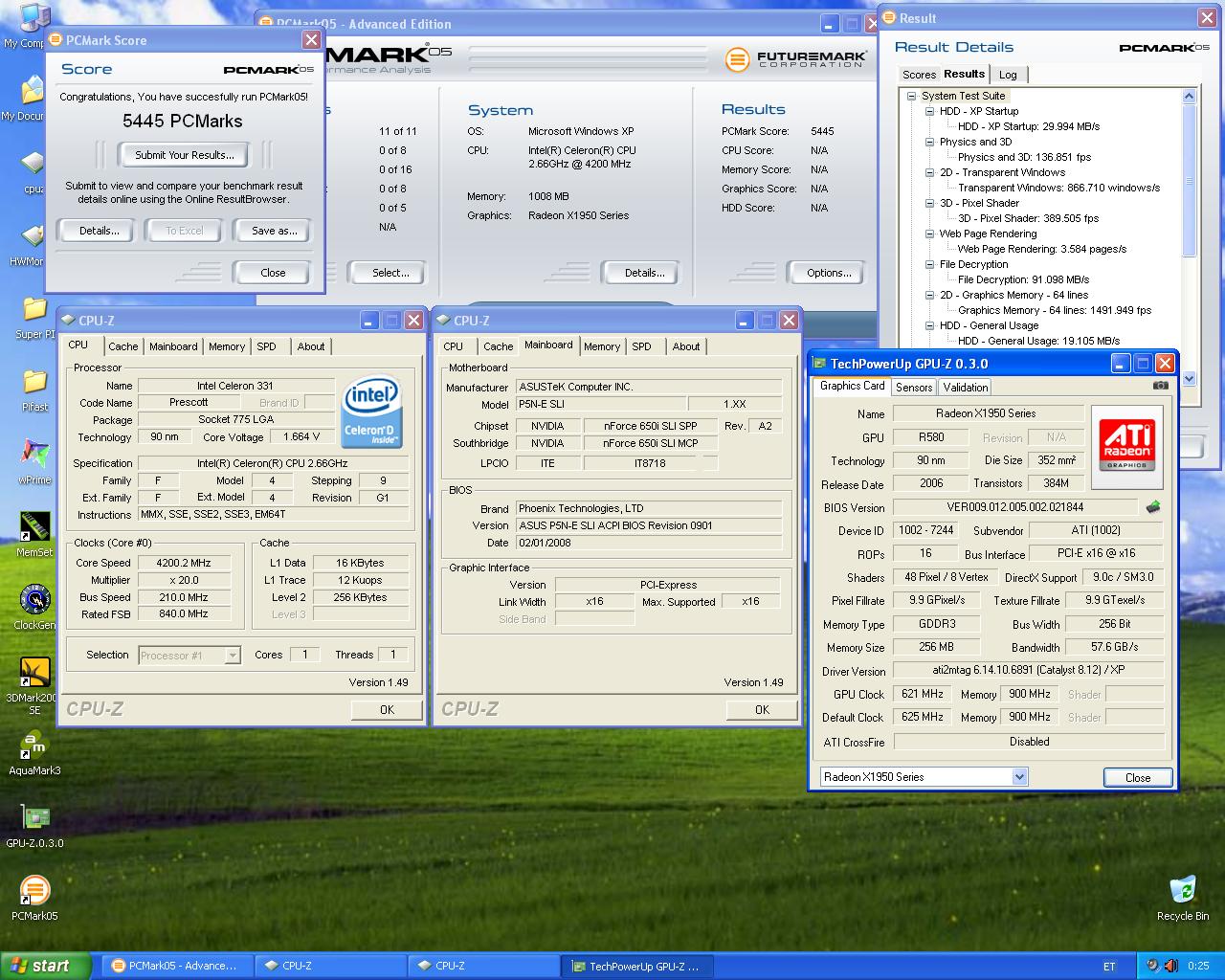The image size is (1225, 980).
Task: Open Validation tab in GPU-Z
Action: [x=965, y=388]
